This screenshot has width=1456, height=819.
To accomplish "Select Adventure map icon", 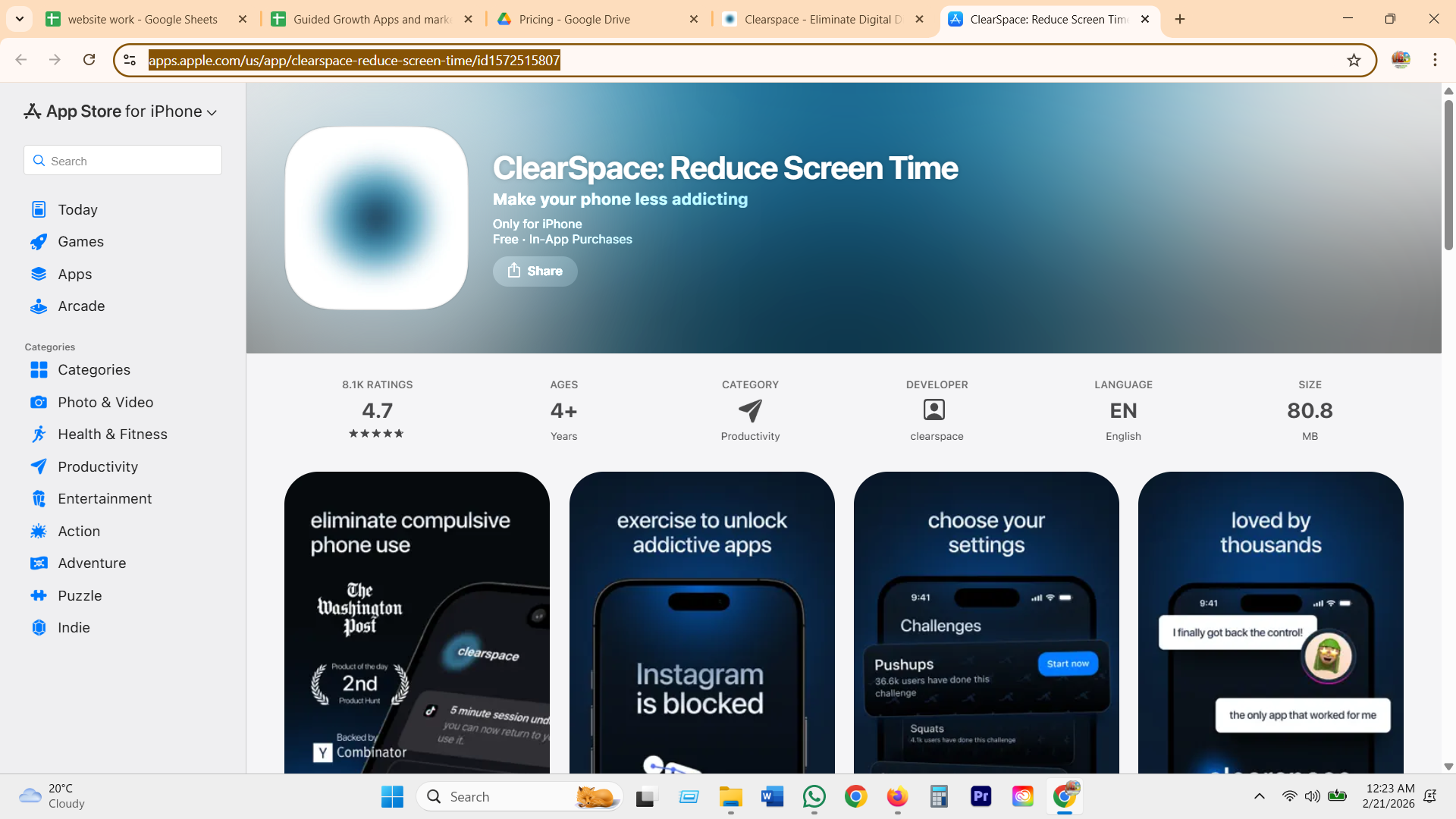I will pyautogui.click(x=39, y=563).
